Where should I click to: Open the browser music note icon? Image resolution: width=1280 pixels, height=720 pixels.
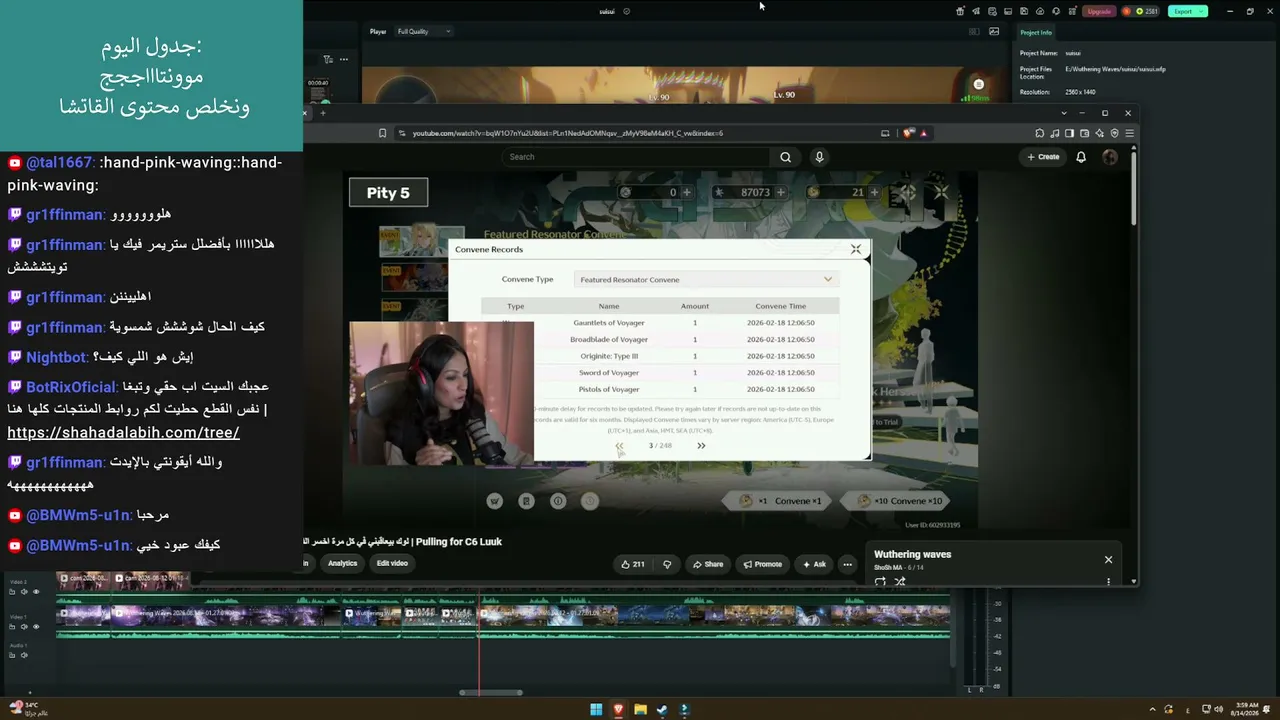click(x=1055, y=133)
